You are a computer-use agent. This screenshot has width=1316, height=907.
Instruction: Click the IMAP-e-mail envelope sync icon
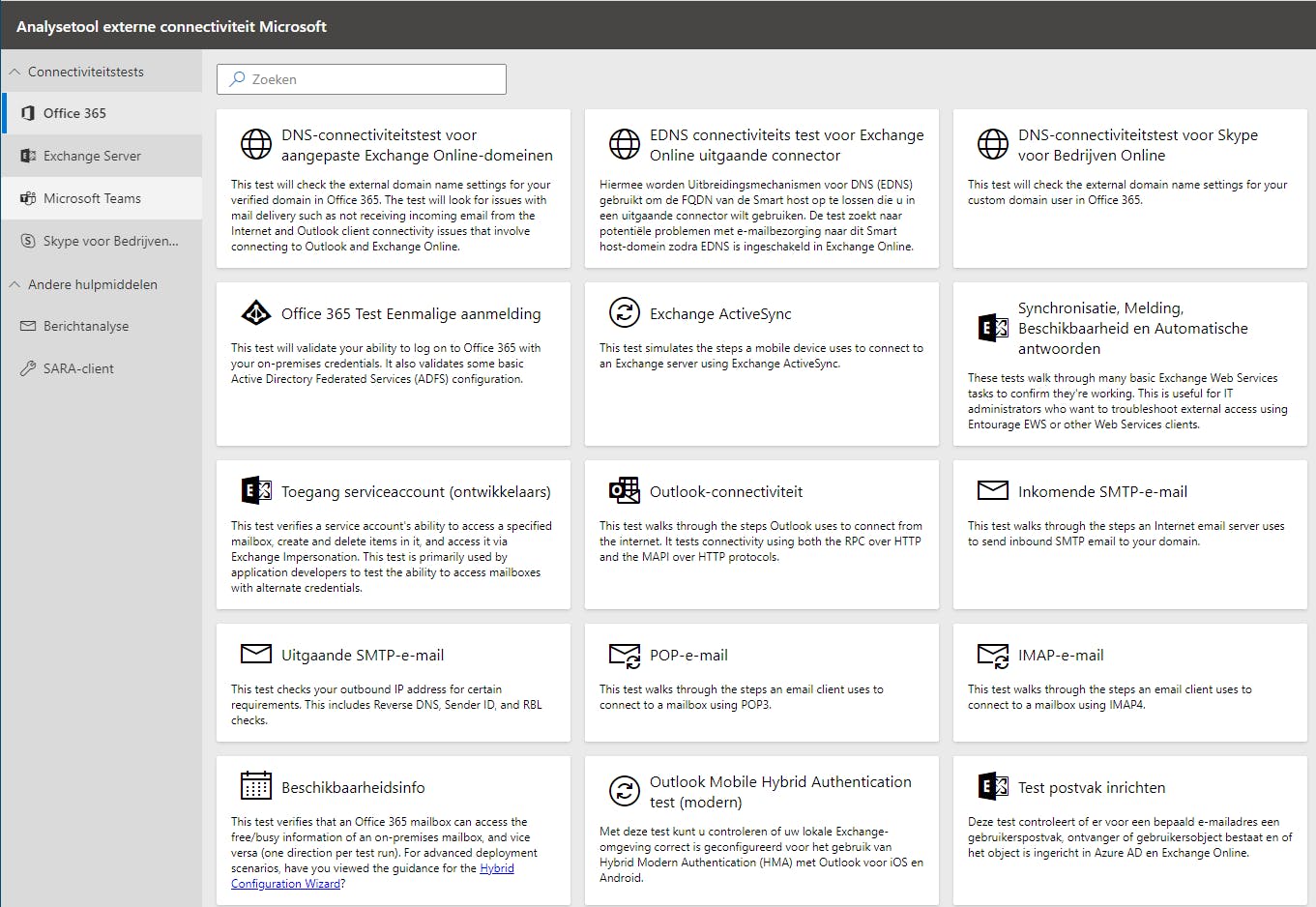tap(993, 656)
